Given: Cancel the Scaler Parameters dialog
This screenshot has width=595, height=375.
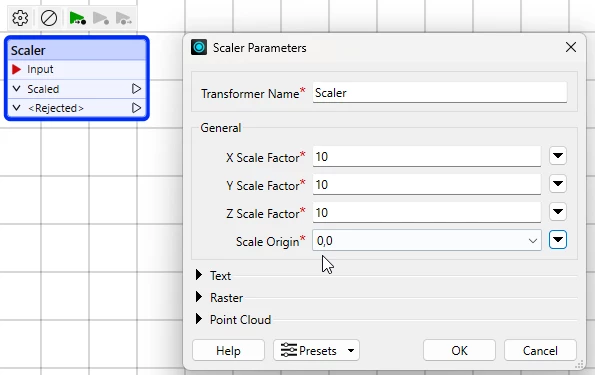Looking at the screenshot, I should (x=540, y=350).
